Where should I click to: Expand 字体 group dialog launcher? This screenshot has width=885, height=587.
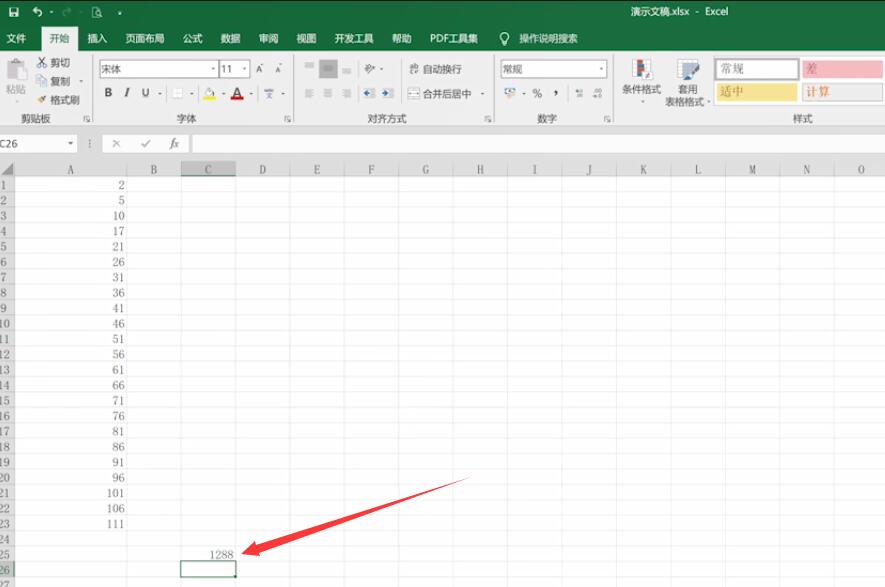(x=287, y=119)
